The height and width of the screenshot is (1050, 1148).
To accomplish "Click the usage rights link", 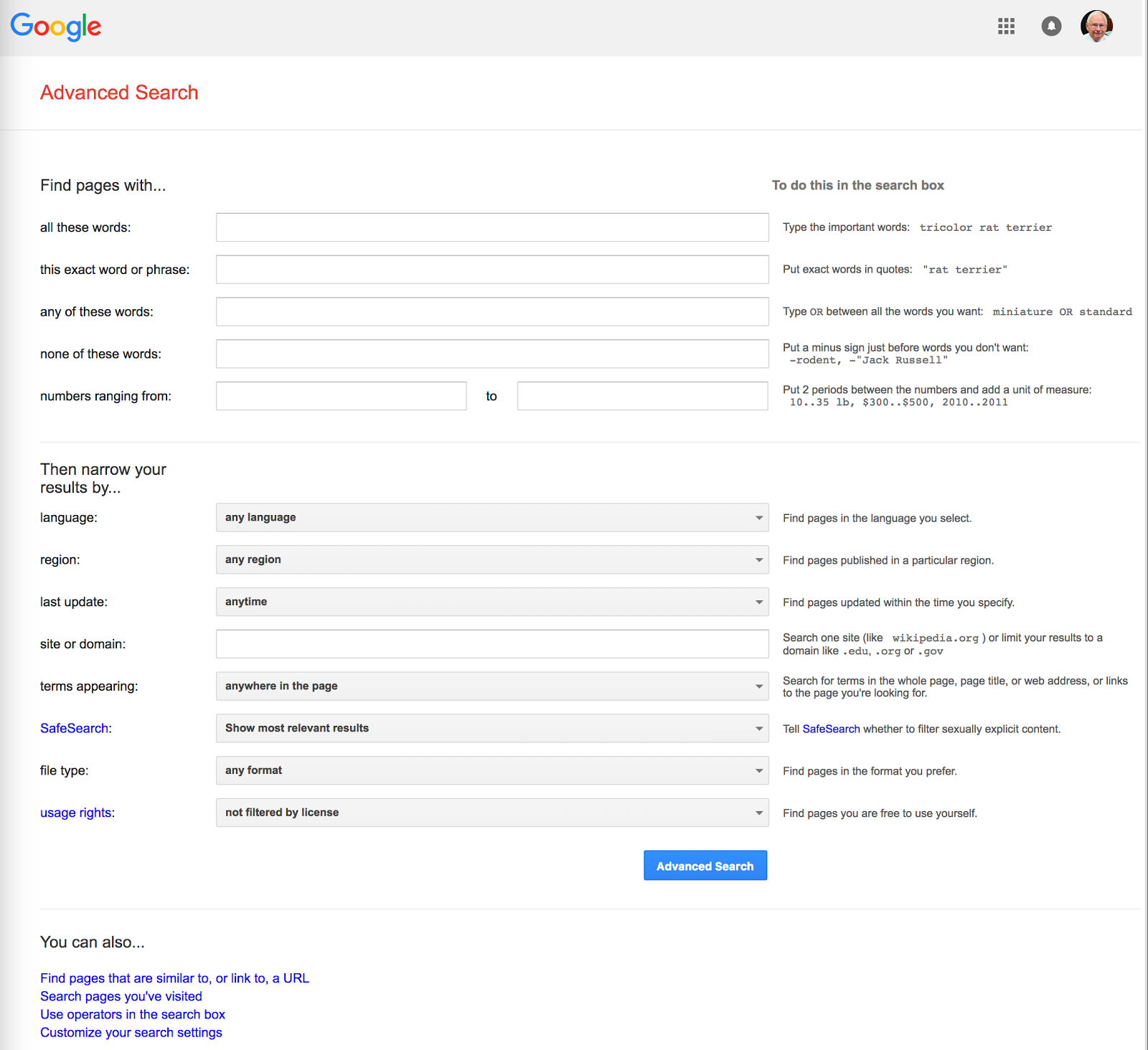I will point(75,813).
